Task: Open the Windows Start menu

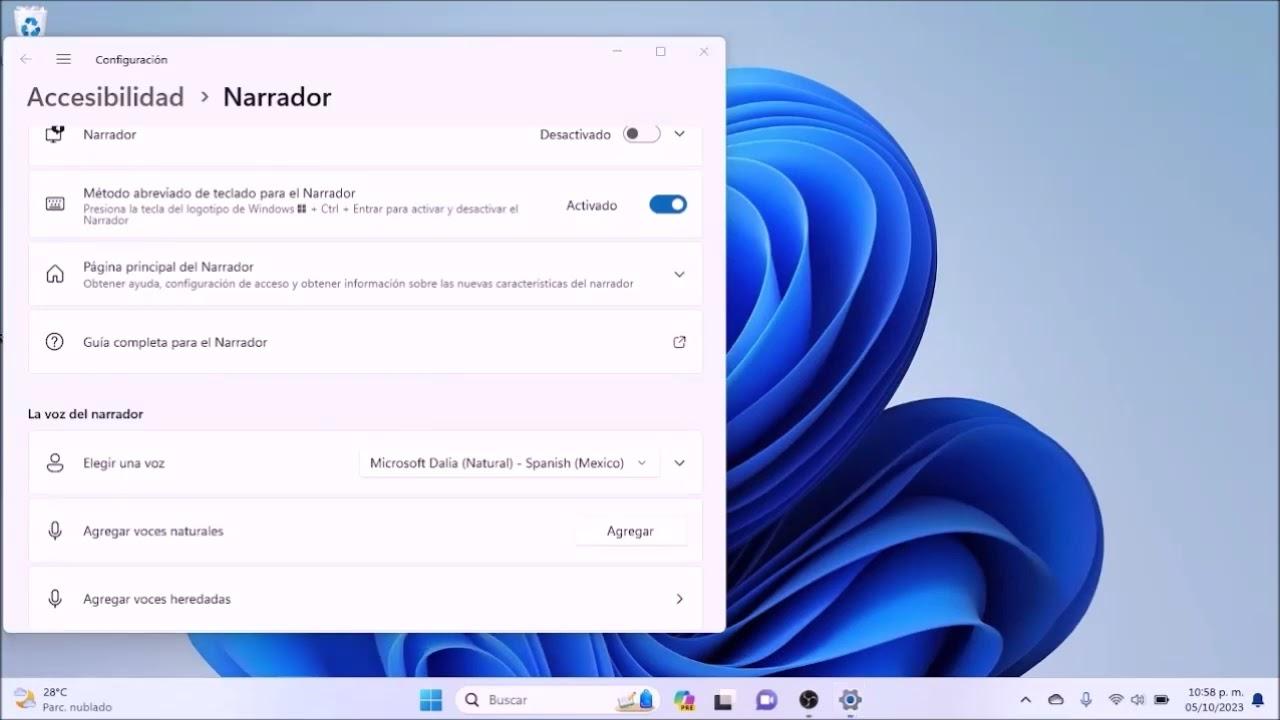Action: 430,699
